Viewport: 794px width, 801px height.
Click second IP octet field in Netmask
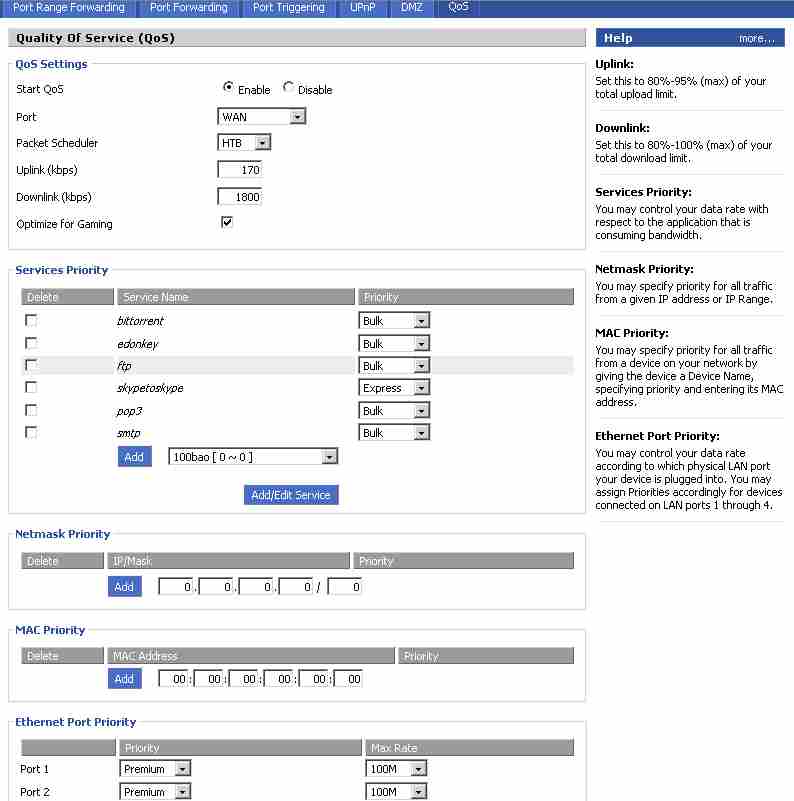(x=216, y=586)
